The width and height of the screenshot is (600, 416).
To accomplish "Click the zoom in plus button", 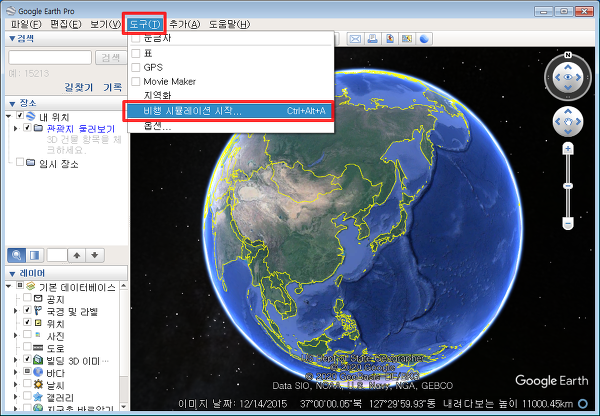I will (x=568, y=148).
